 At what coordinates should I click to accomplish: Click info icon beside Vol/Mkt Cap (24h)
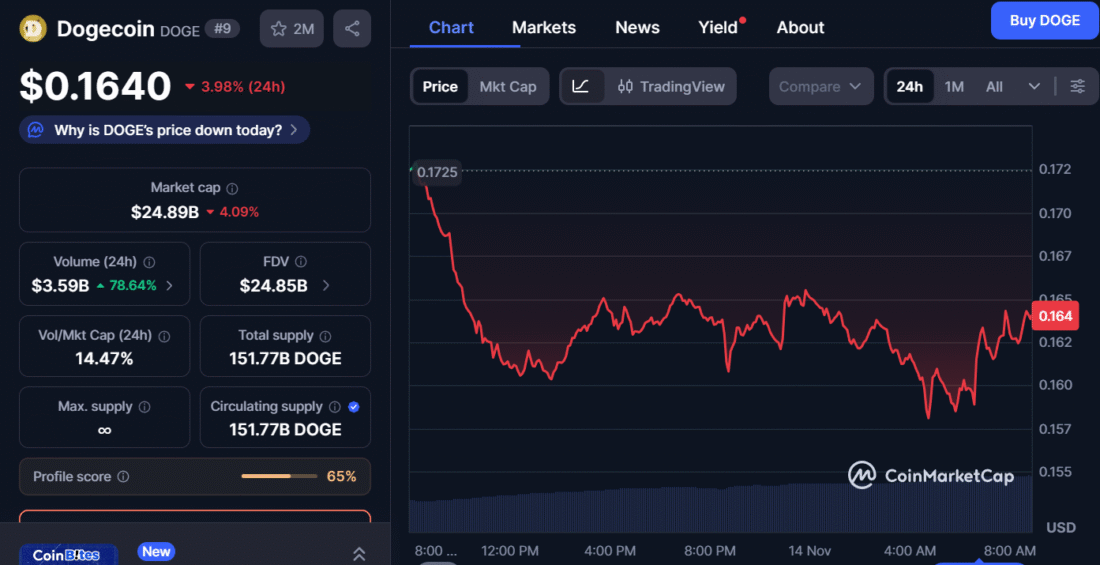164,336
